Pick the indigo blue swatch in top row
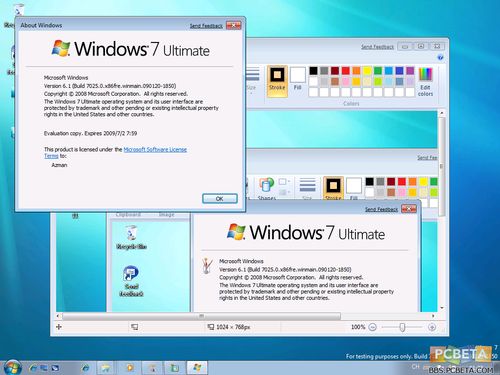Image resolution: width=500 pixels, height=375 pixels. tap(399, 71)
